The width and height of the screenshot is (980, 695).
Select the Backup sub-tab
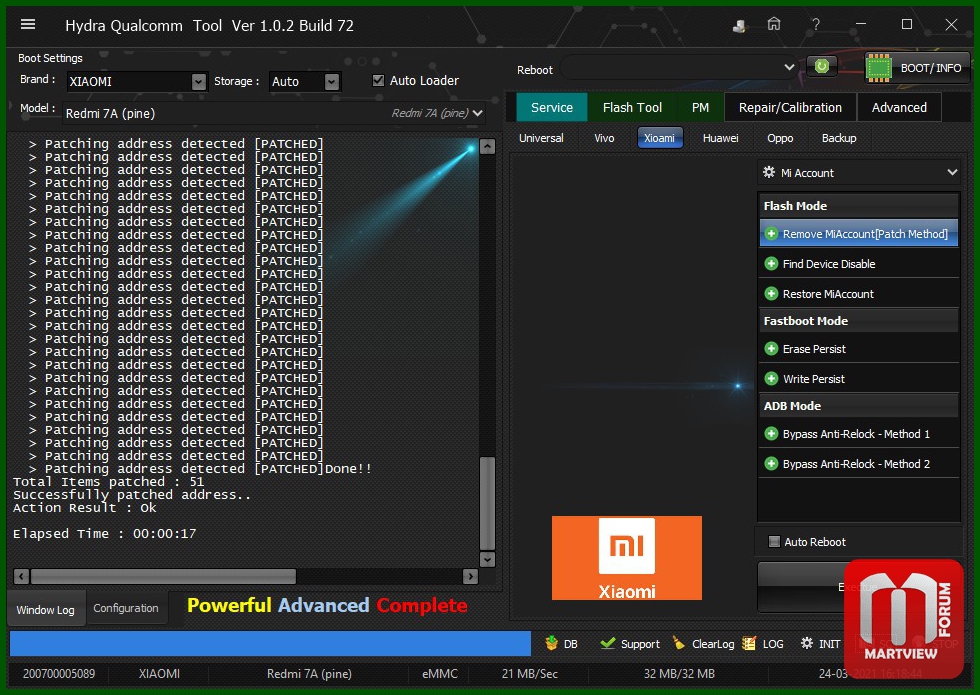tap(839, 138)
